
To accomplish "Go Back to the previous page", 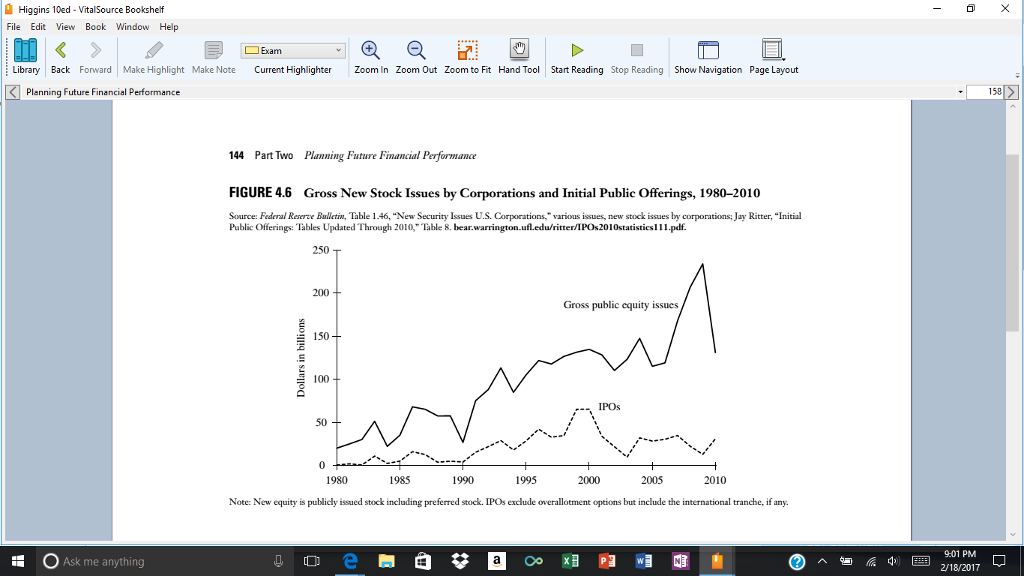I will click(x=59, y=55).
